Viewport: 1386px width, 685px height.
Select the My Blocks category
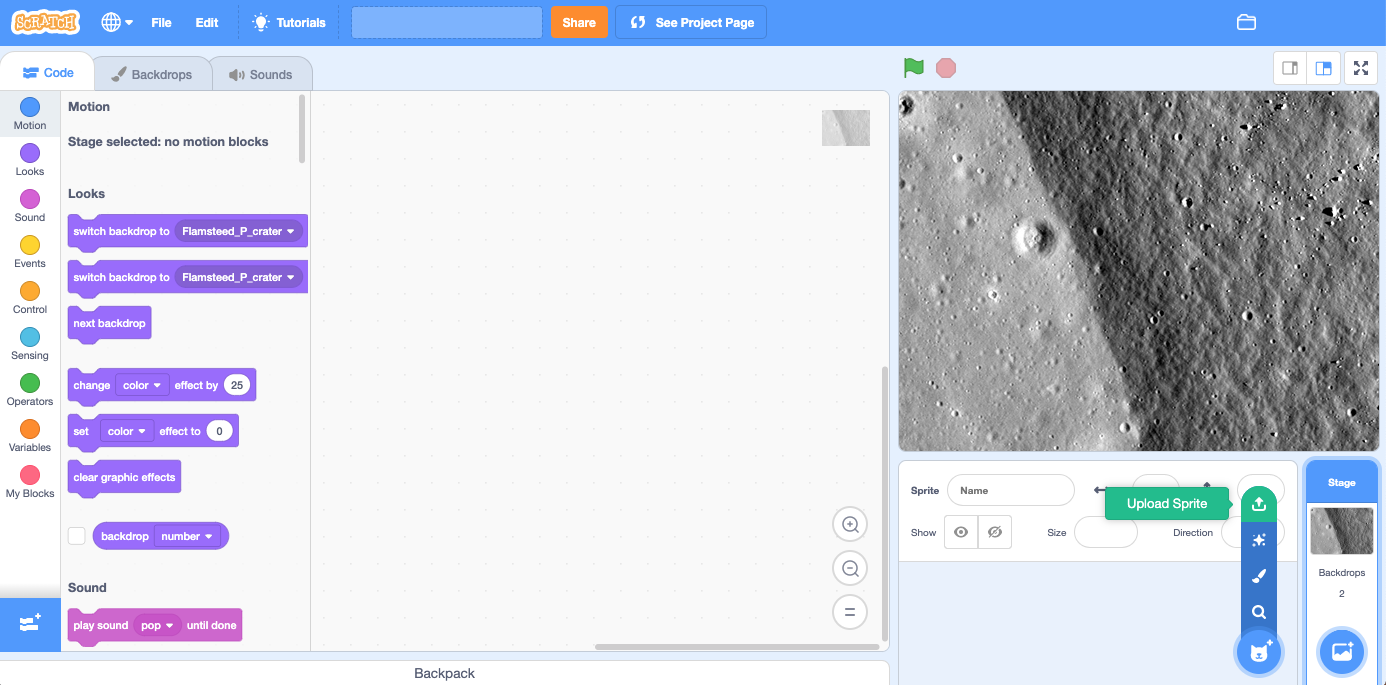[x=30, y=482]
